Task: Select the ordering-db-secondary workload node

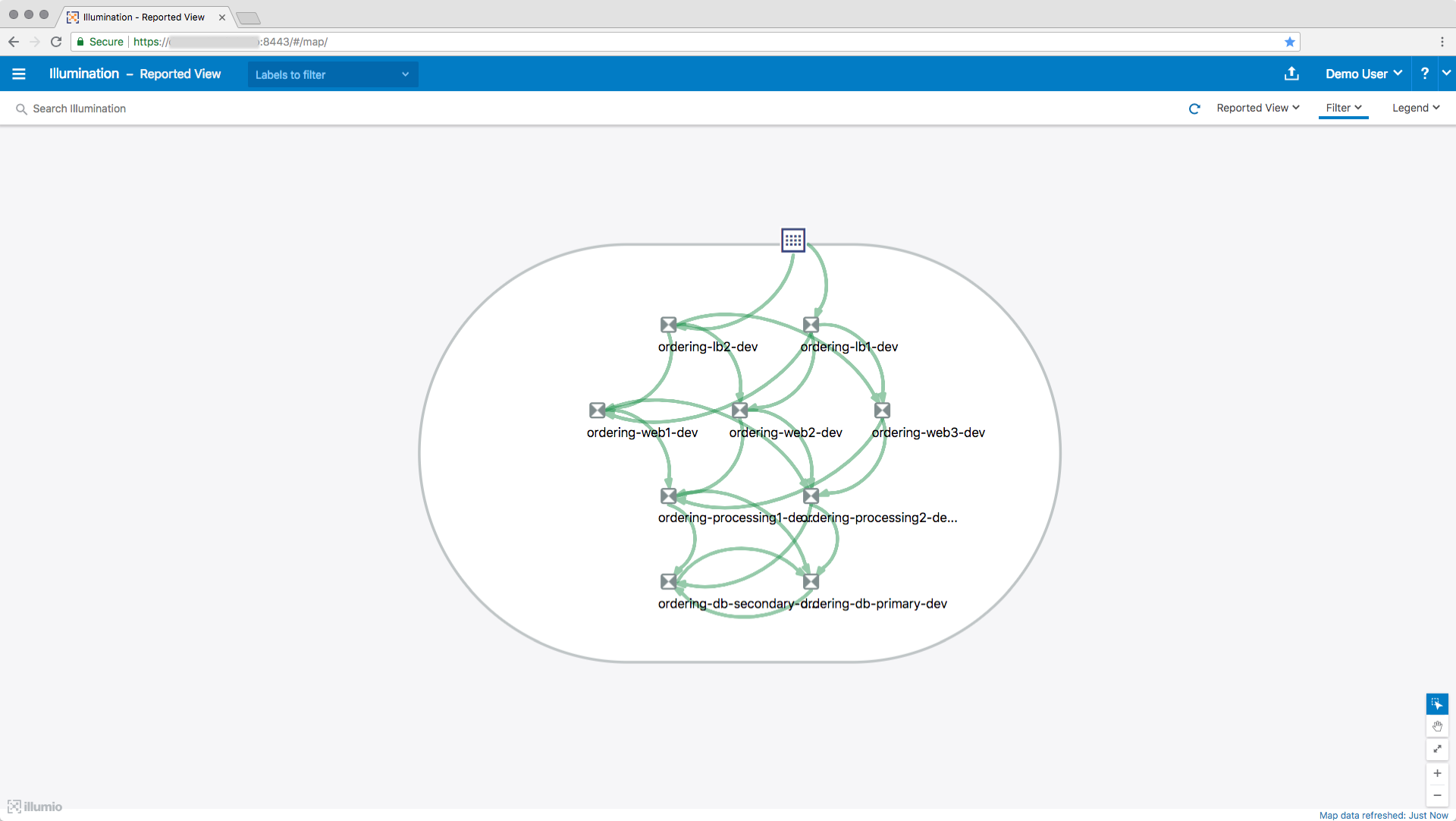Action: [668, 582]
